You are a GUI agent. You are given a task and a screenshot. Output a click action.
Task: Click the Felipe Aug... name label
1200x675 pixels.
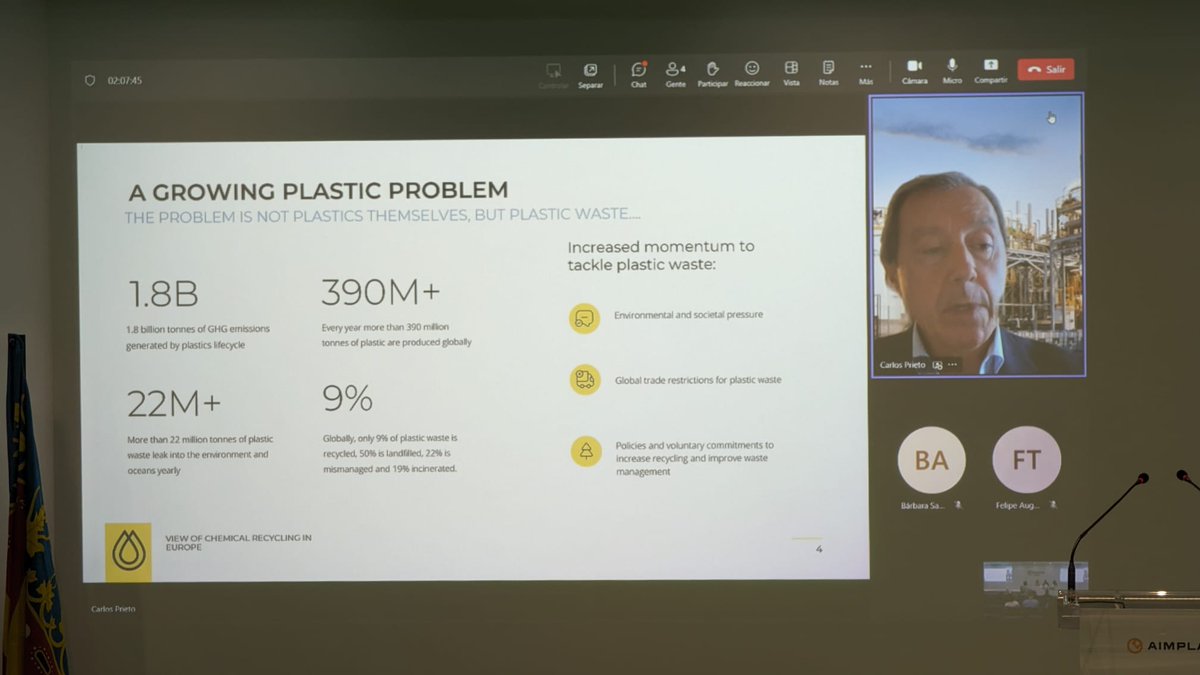click(1019, 505)
